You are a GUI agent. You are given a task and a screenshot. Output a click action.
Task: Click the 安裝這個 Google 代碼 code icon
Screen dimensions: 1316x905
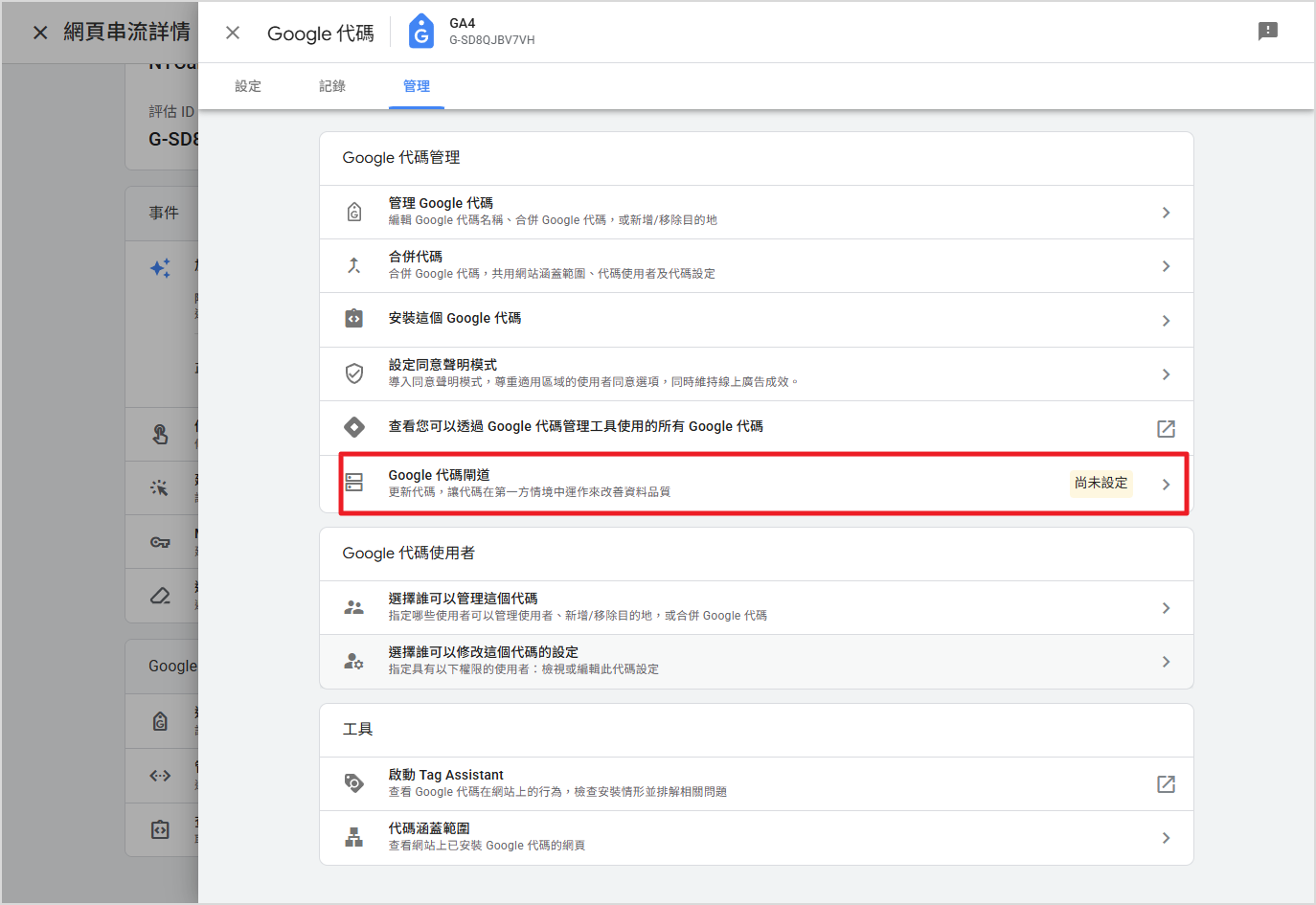tap(354, 318)
